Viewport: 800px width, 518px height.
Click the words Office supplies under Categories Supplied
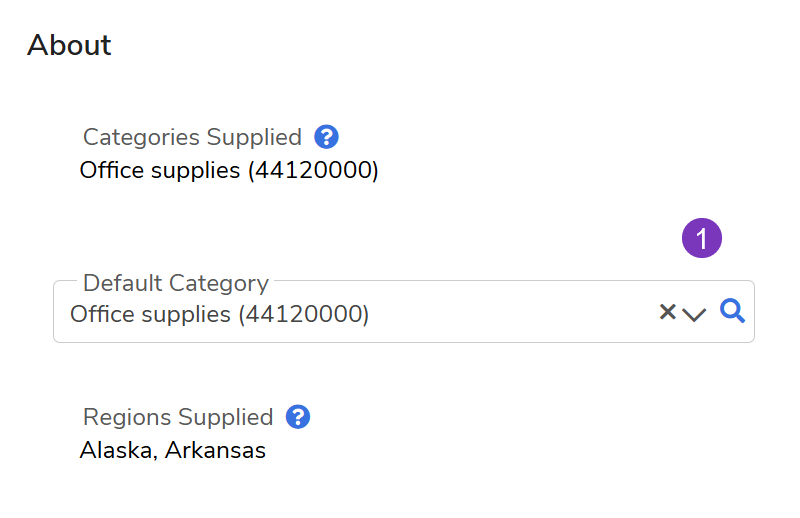click(160, 170)
